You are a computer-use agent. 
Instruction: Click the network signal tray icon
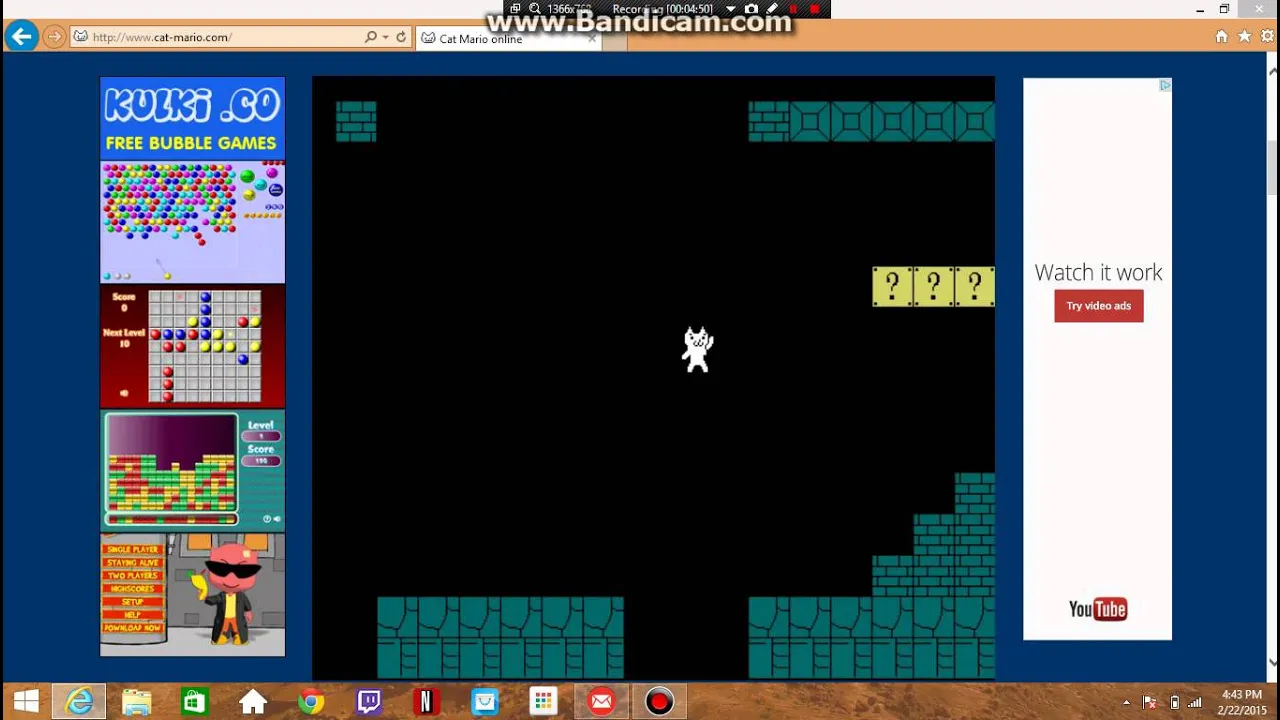pyautogui.click(x=1195, y=702)
